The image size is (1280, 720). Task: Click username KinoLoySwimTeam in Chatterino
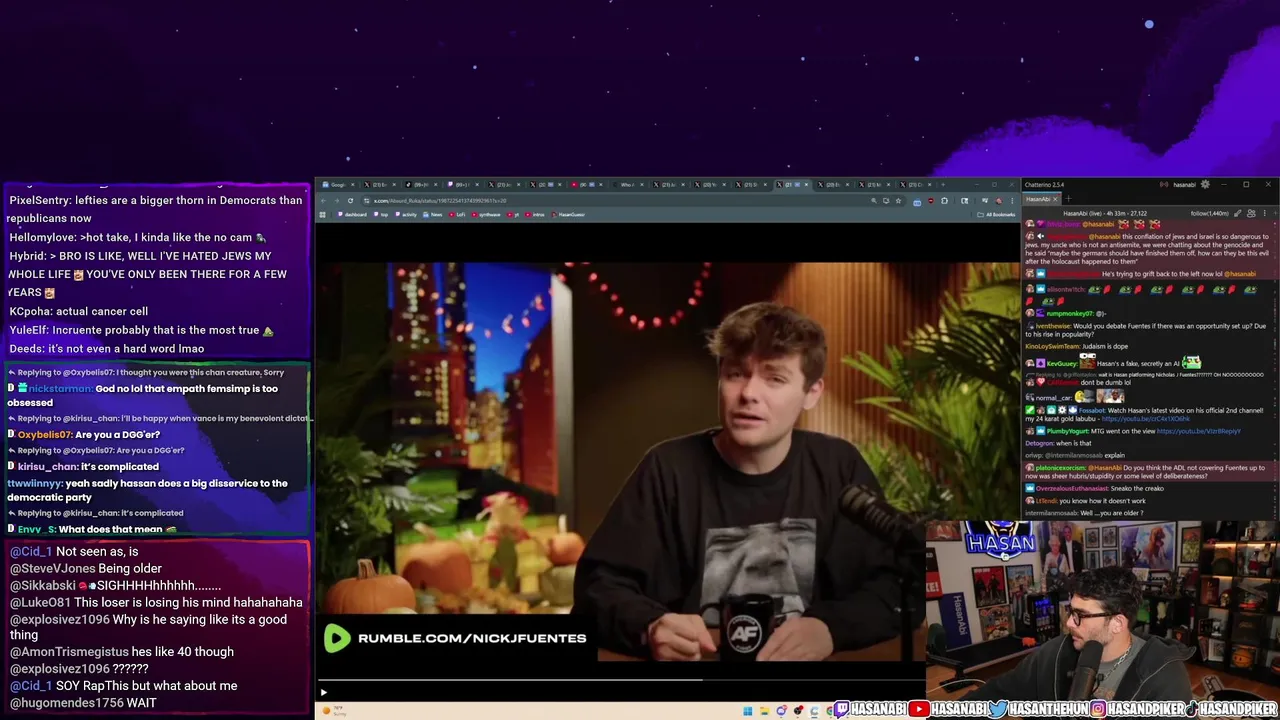coord(1054,346)
